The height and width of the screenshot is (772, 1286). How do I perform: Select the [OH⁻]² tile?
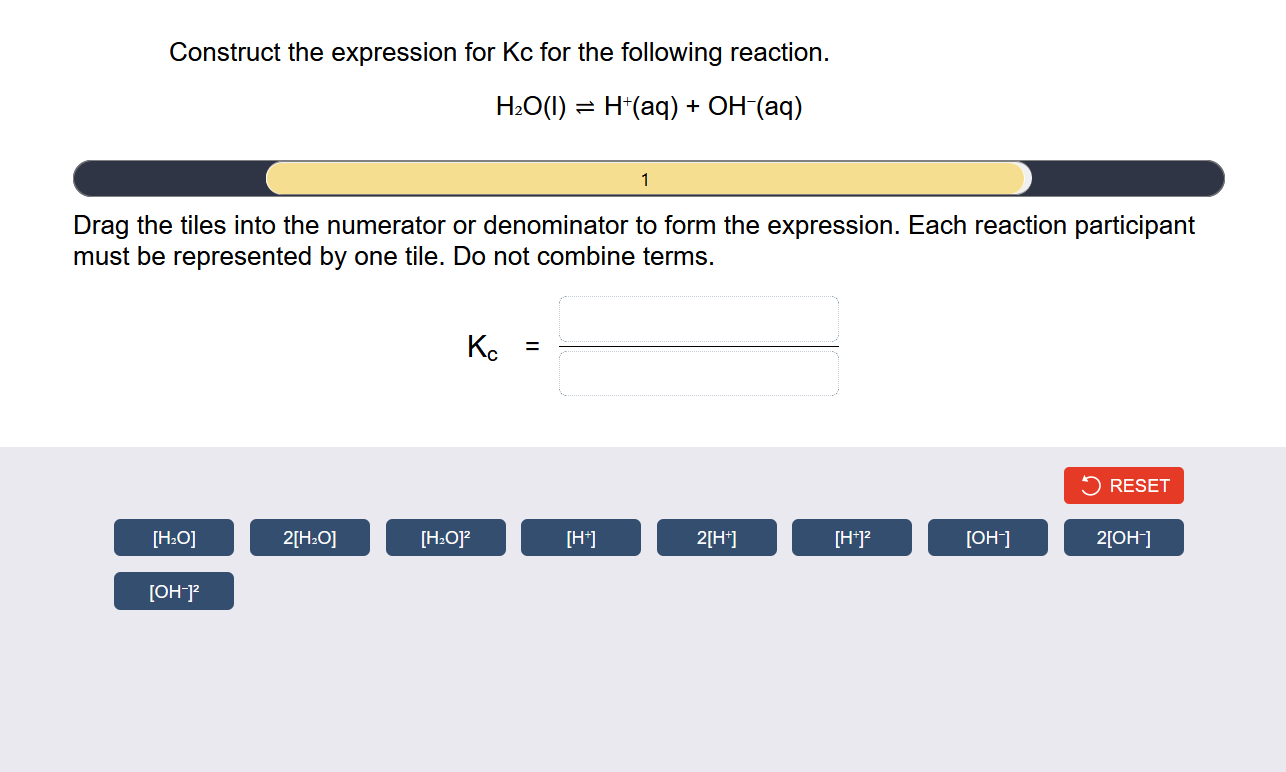173,591
